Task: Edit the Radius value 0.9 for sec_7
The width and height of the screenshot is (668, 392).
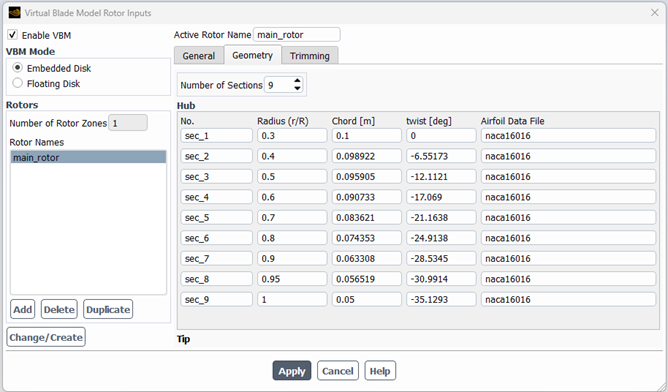Action: click(x=292, y=258)
